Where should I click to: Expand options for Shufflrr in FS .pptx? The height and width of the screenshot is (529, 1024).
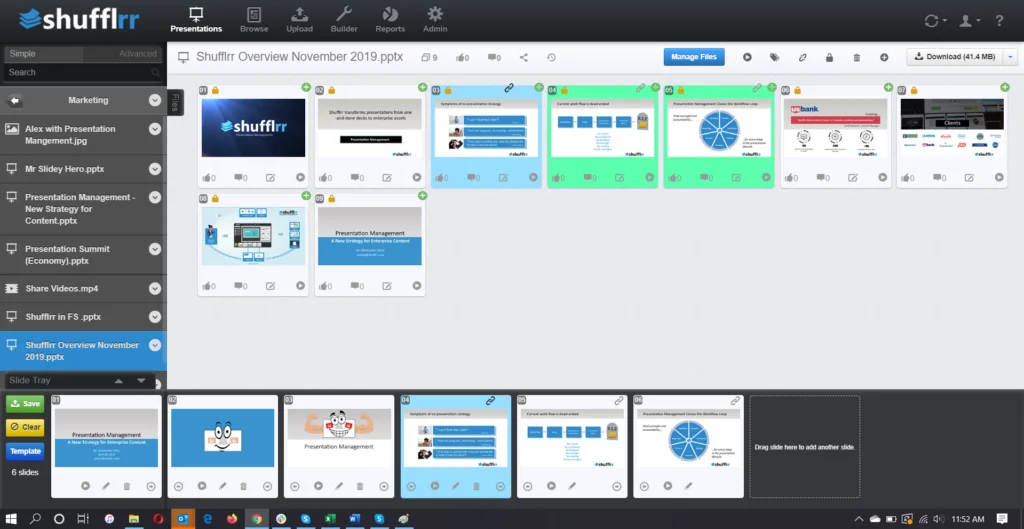[155, 317]
